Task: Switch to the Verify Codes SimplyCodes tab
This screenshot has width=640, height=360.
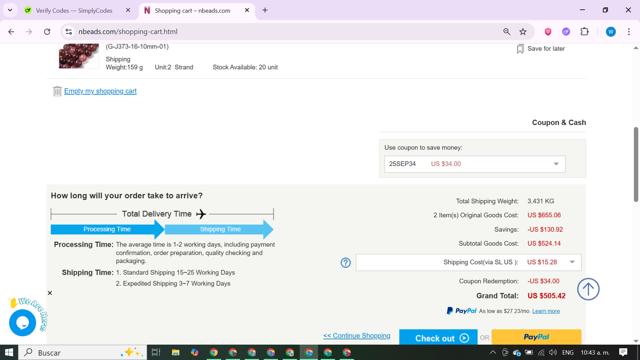Action: coord(74,11)
